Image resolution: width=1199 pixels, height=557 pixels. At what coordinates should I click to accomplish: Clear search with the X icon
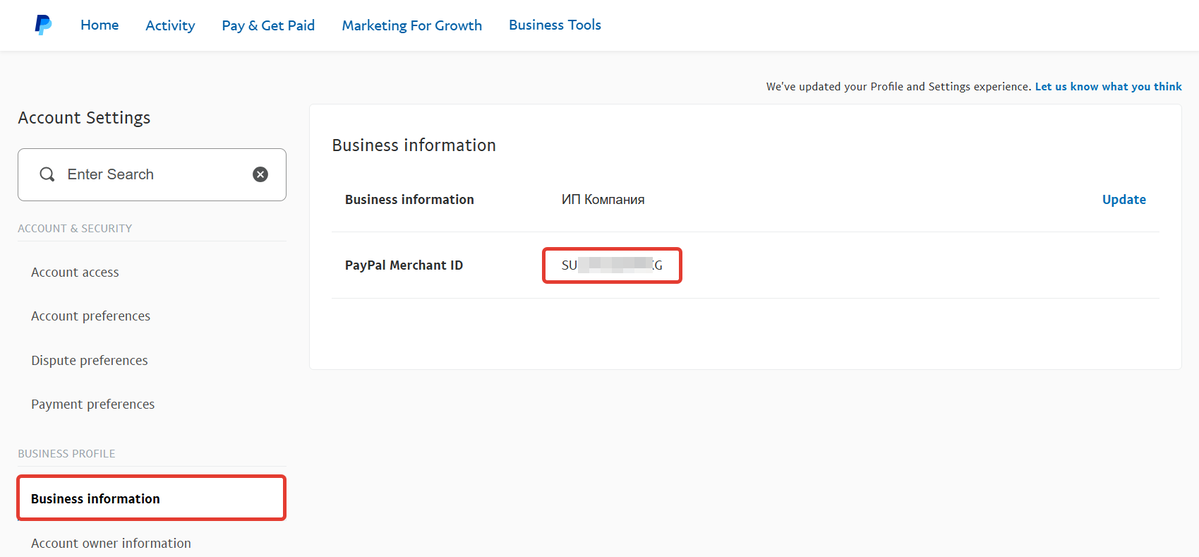pyautogui.click(x=261, y=174)
